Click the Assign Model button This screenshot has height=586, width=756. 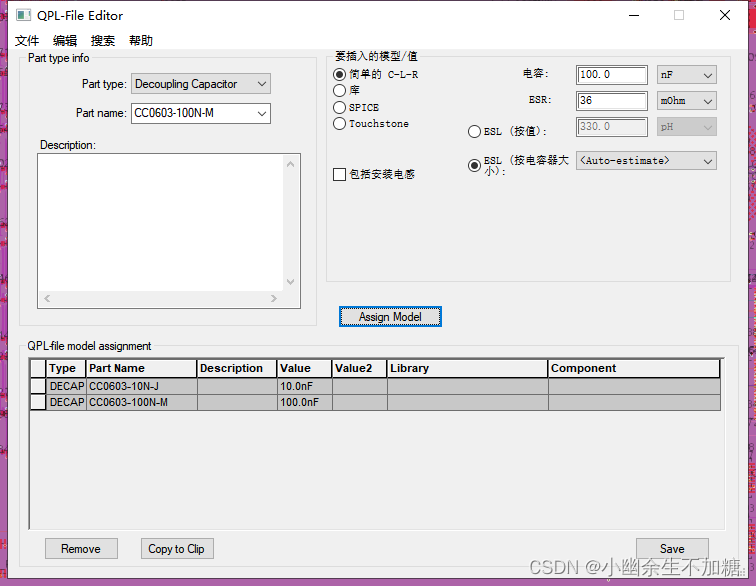390,316
